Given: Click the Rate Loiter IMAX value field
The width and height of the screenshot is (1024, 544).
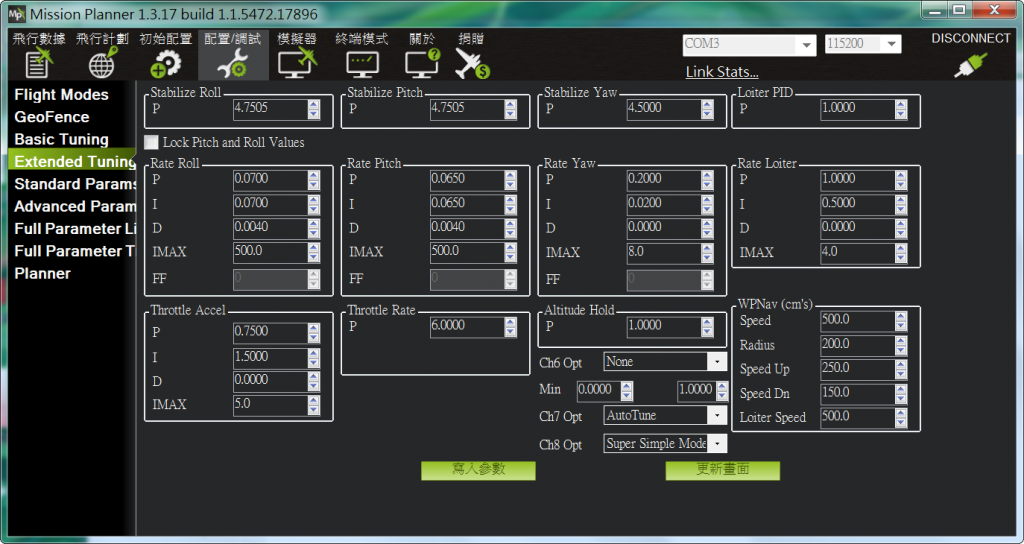Looking at the screenshot, I should coord(857,253).
